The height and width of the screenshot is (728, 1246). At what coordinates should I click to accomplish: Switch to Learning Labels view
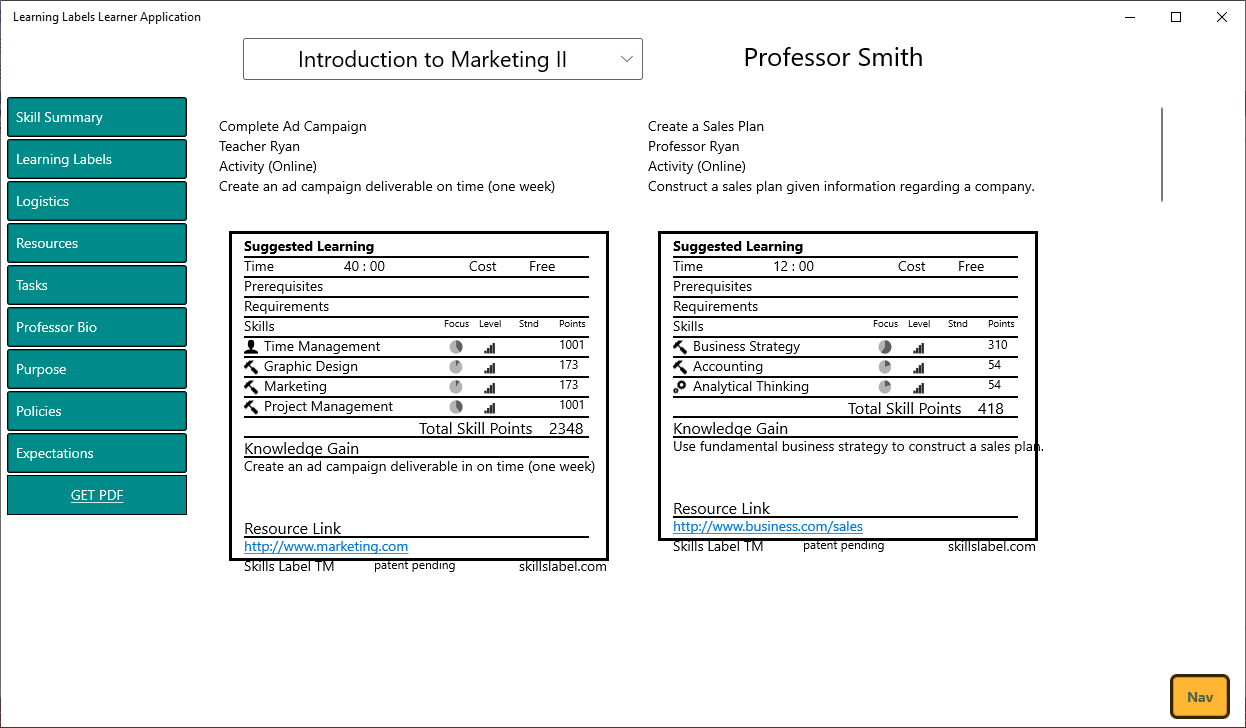click(x=97, y=159)
